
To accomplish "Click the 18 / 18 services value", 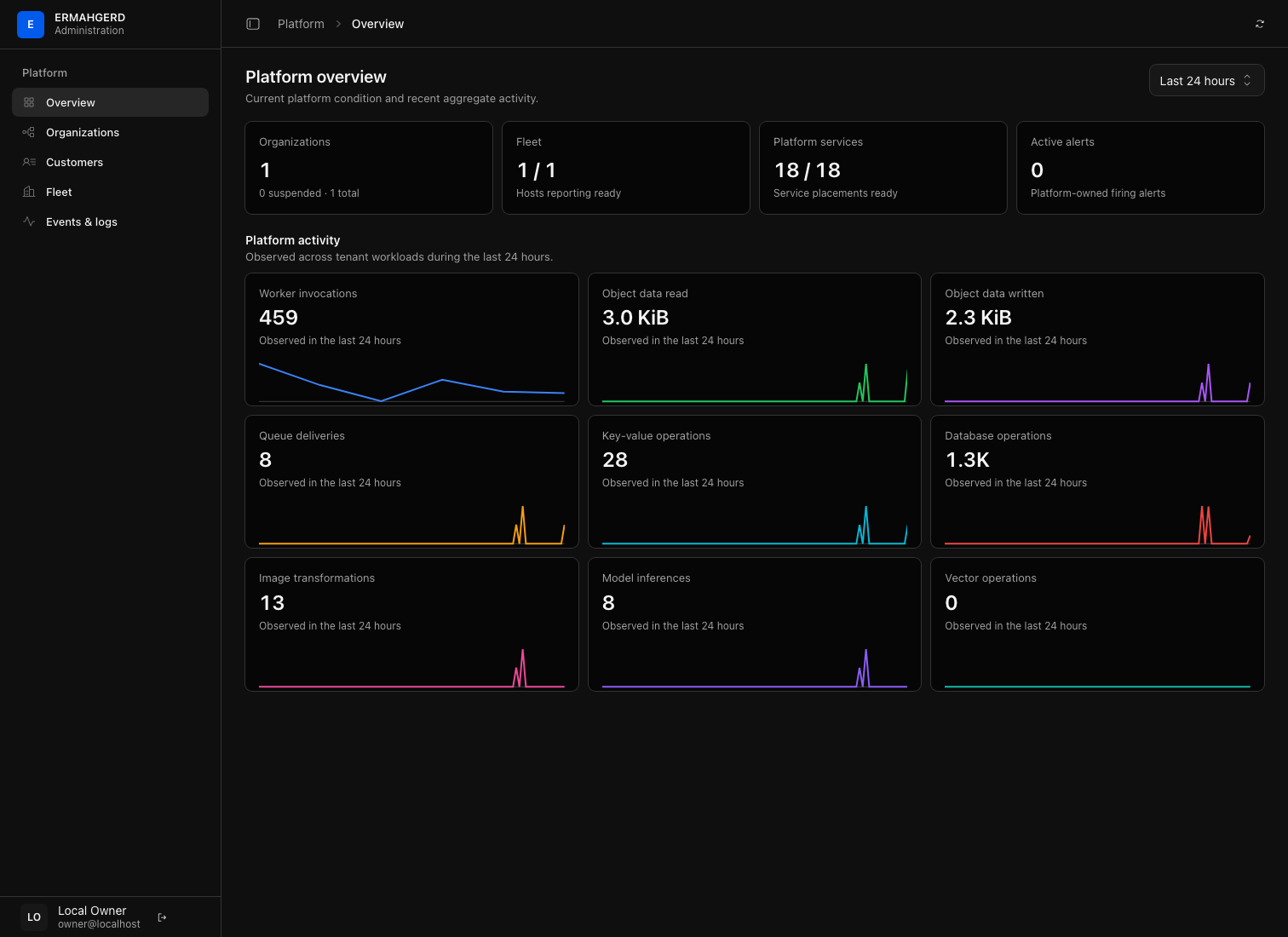I will click(808, 170).
